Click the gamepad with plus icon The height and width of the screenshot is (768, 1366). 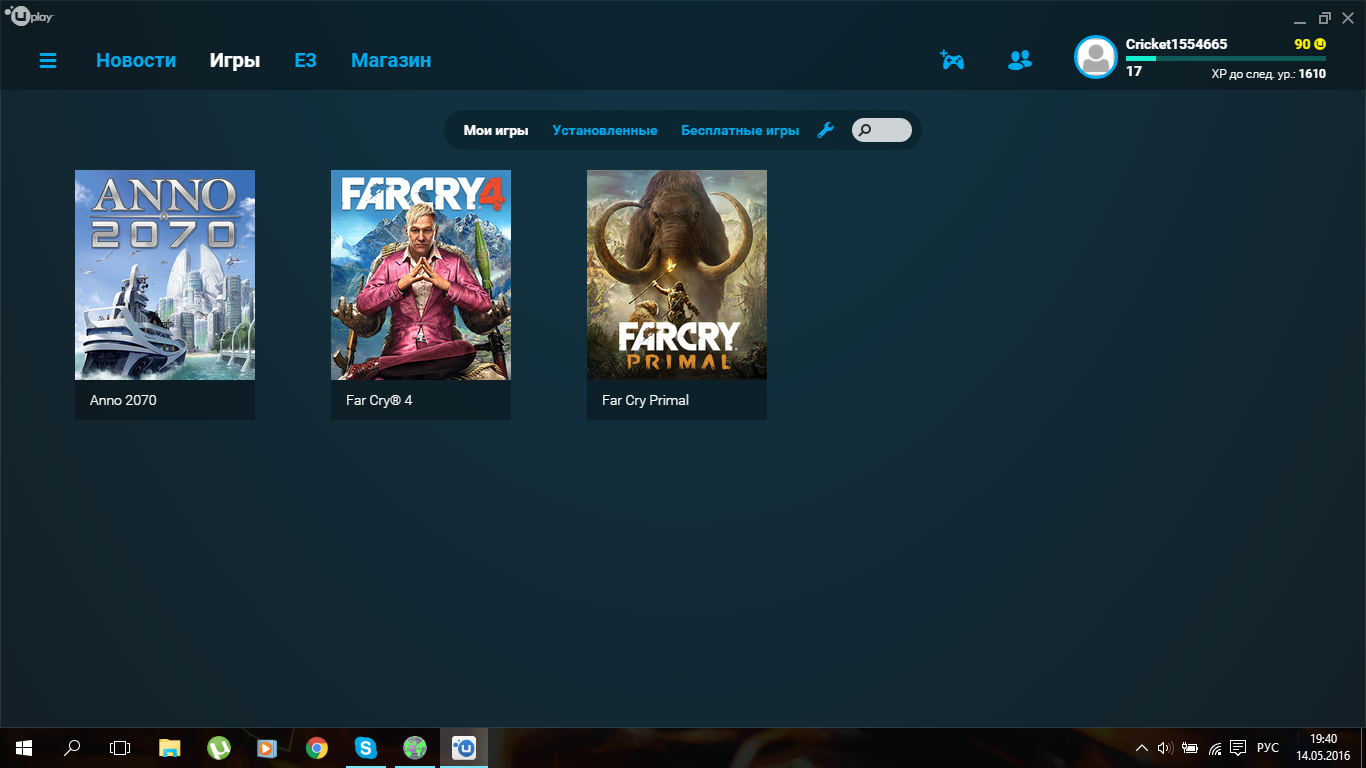pyautogui.click(x=952, y=60)
